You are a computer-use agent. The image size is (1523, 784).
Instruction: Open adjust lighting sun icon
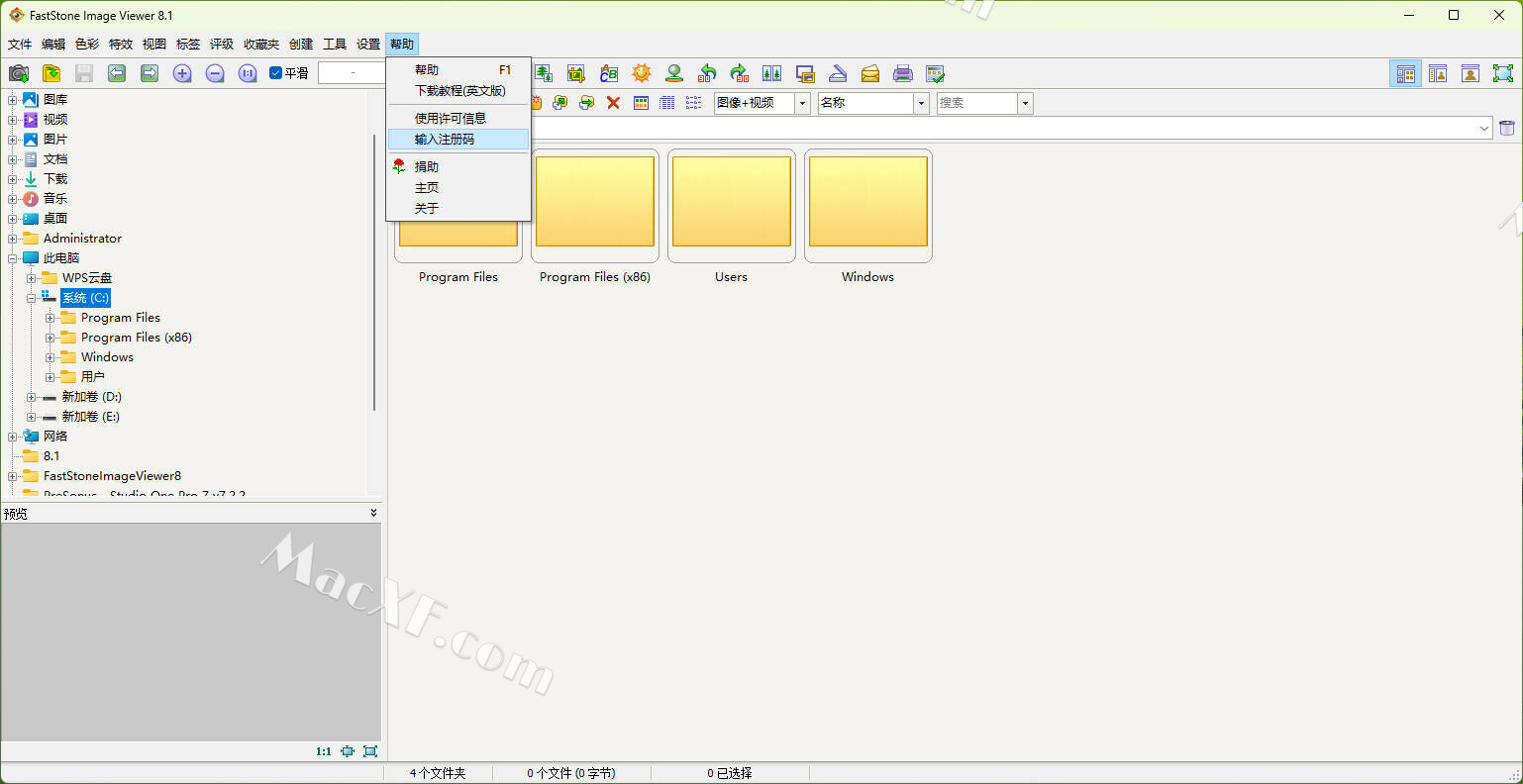coord(642,73)
